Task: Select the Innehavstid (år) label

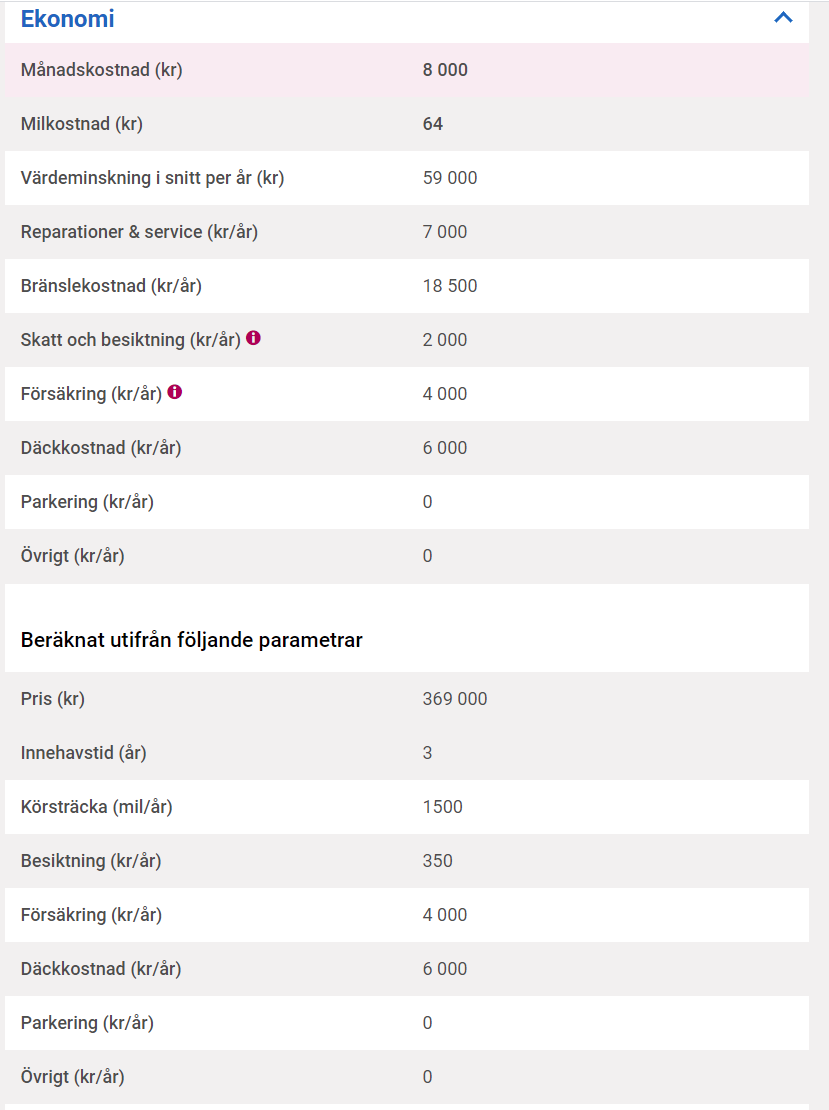Action: click(84, 753)
